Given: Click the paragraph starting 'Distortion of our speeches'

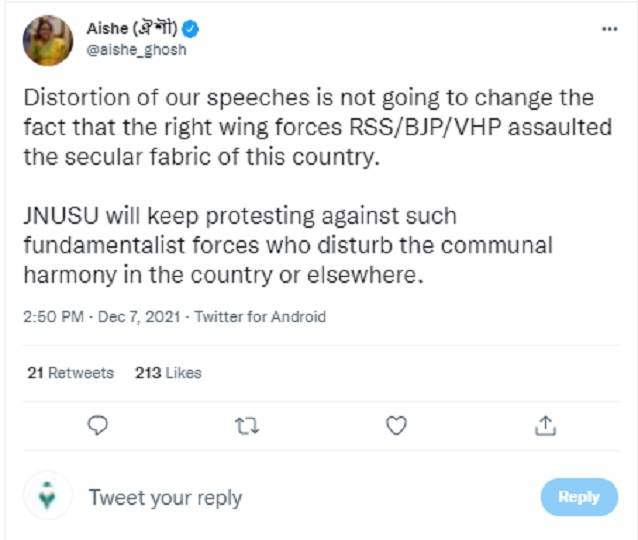Looking at the screenshot, I should (x=308, y=129).
